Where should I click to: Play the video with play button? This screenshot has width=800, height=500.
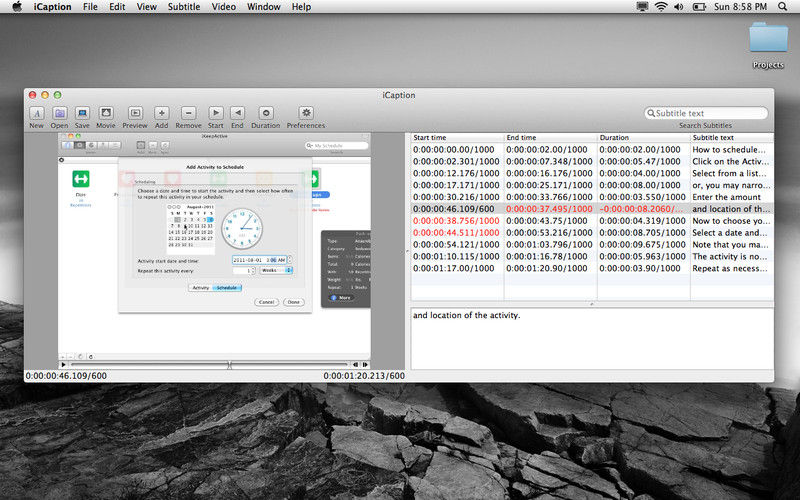point(63,365)
